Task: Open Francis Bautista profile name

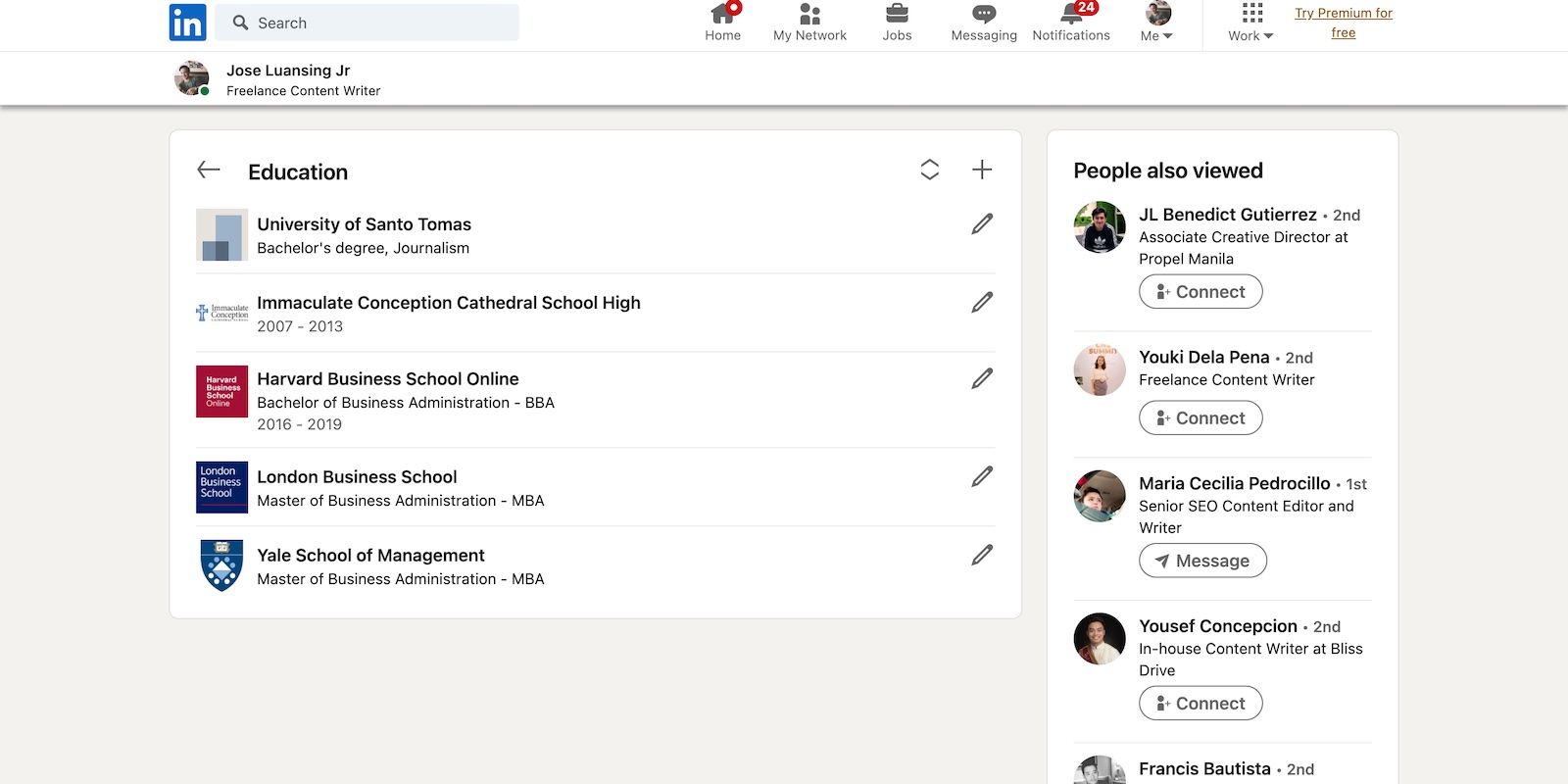Action: 1204,769
